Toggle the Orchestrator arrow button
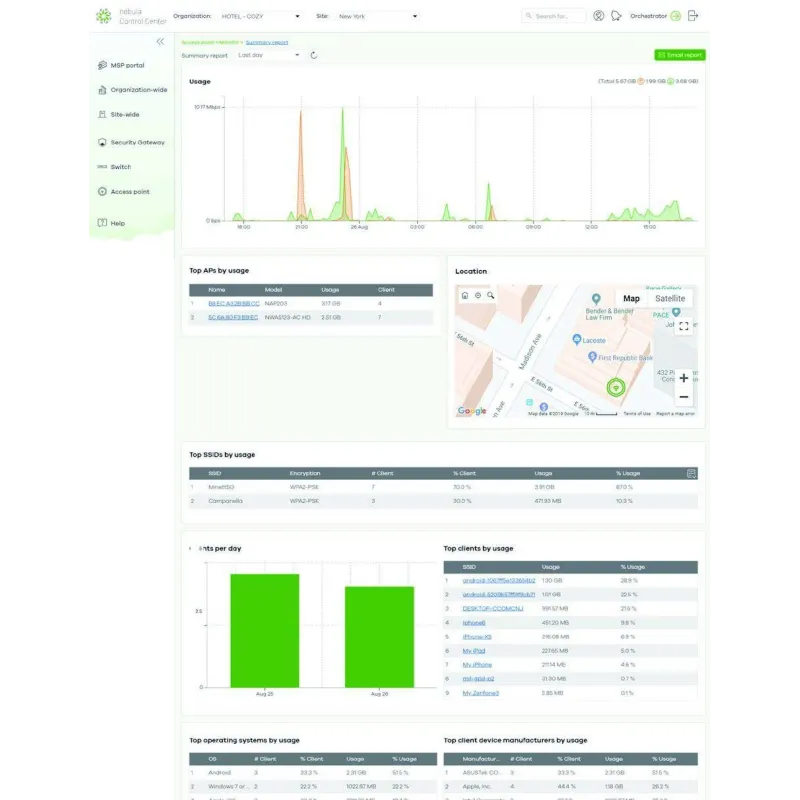This screenshot has width=800, height=800. (676, 16)
